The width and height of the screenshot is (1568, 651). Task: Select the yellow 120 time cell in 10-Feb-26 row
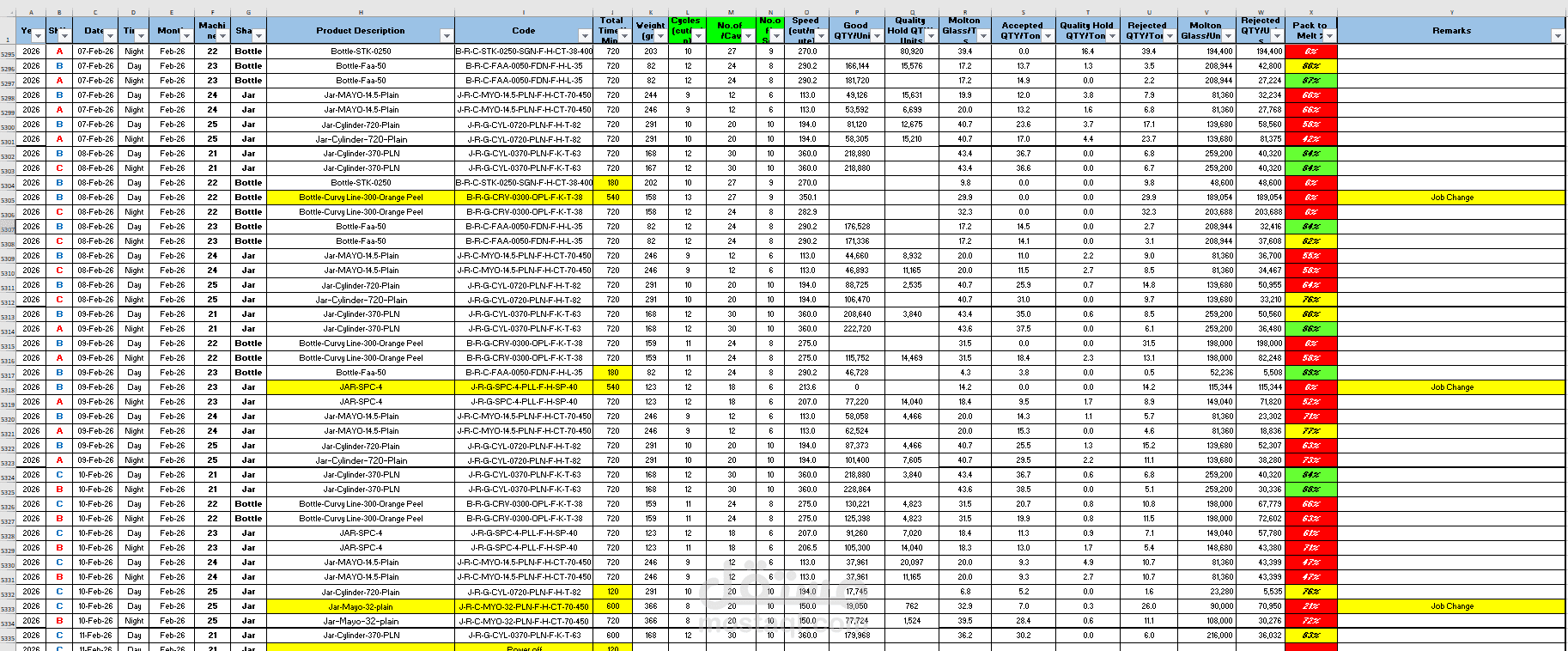(613, 592)
